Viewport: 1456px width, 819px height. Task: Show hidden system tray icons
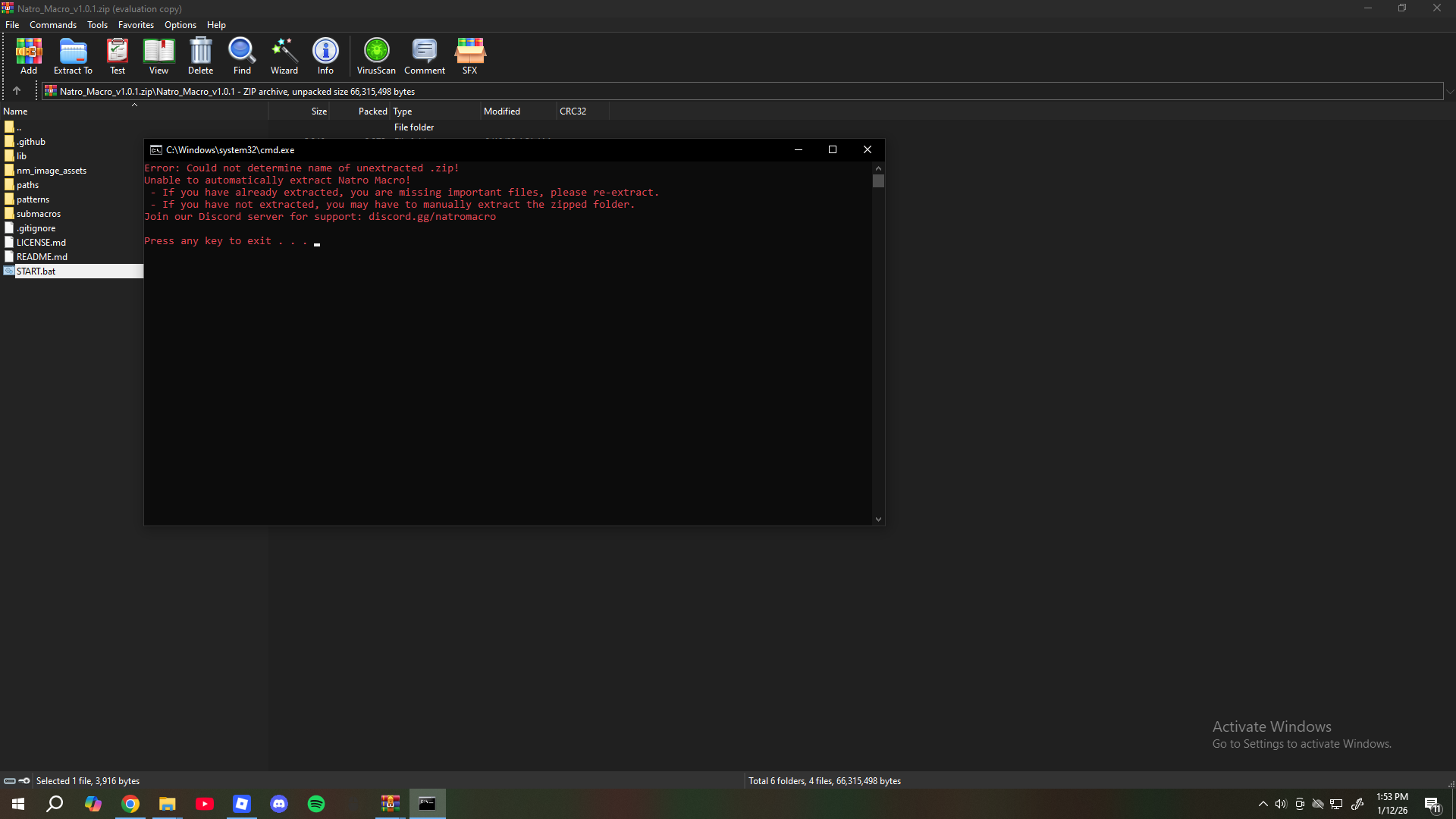tap(1263, 804)
